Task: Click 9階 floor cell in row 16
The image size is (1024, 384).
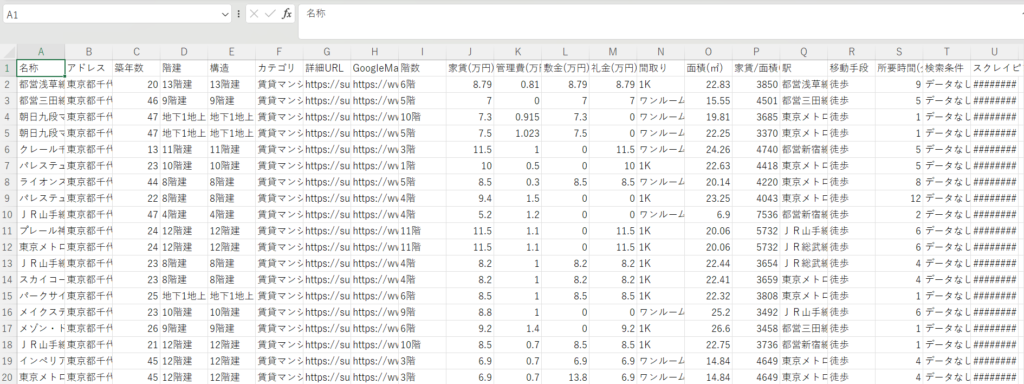Action: (x=423, y=312)
